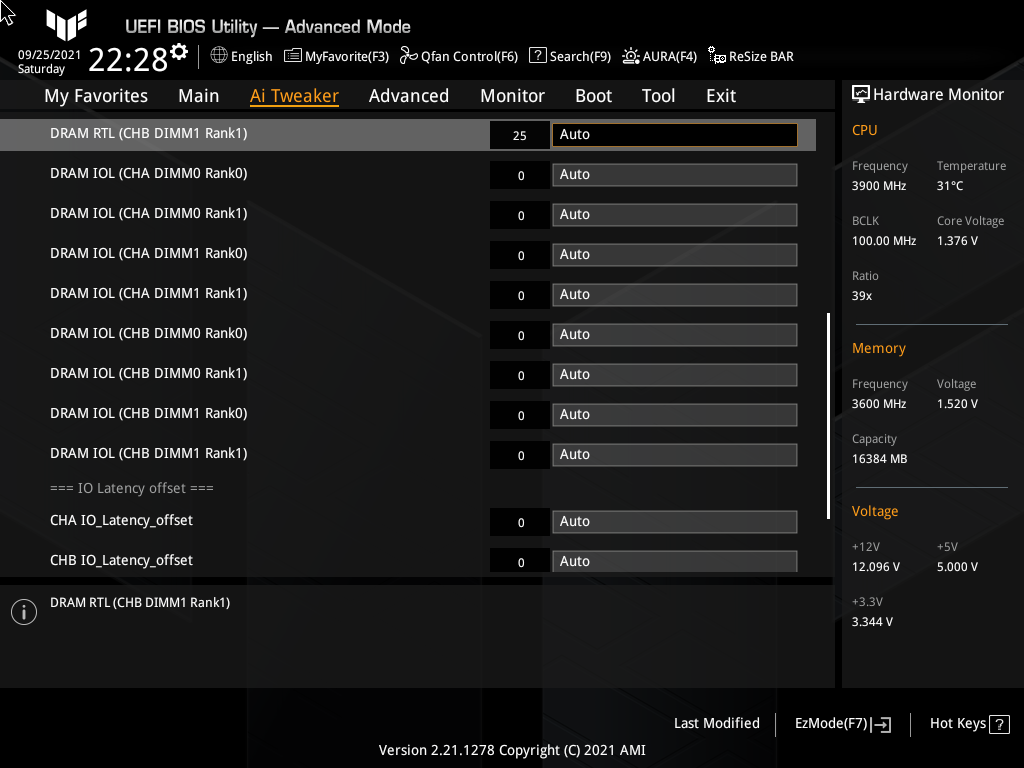Select DRAM IOL (CHB DIMM1 Rank0) label
This screenshot has height=768, width=1024.
(148, 413)
